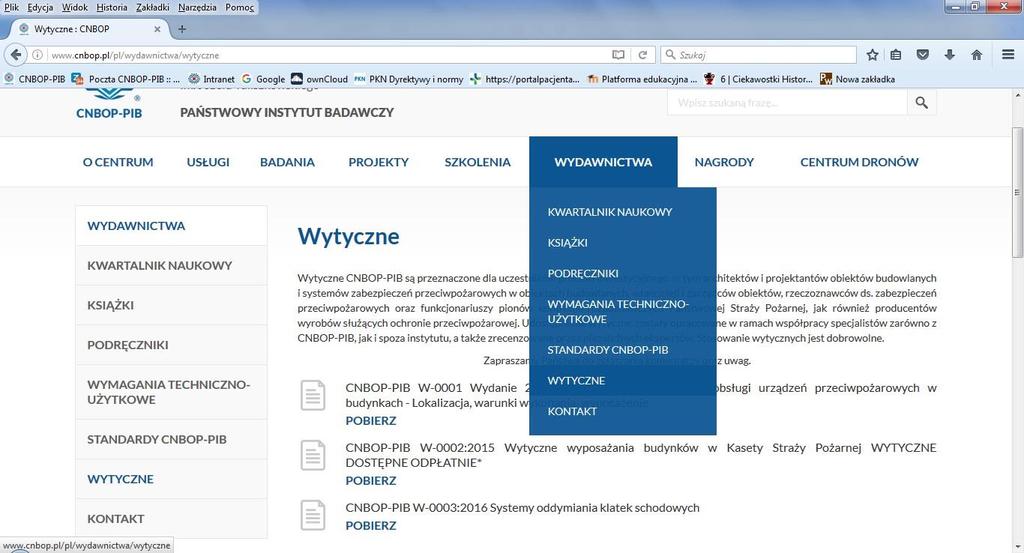Bookmark this page with the star icon
Viewport: 1024px width, 553px height.
[x=872, y=55]
